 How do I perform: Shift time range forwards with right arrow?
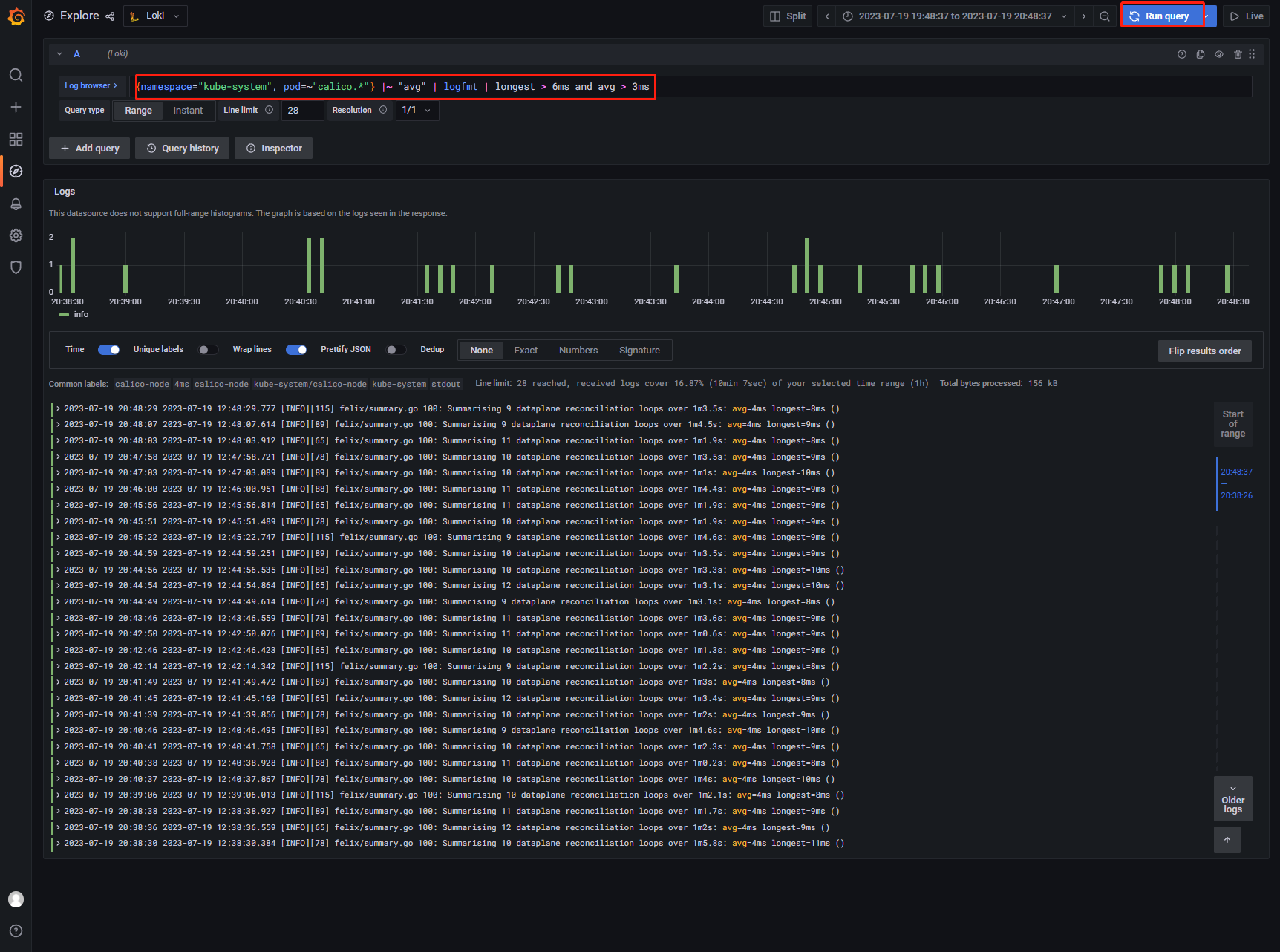[x=1084, y=16]
